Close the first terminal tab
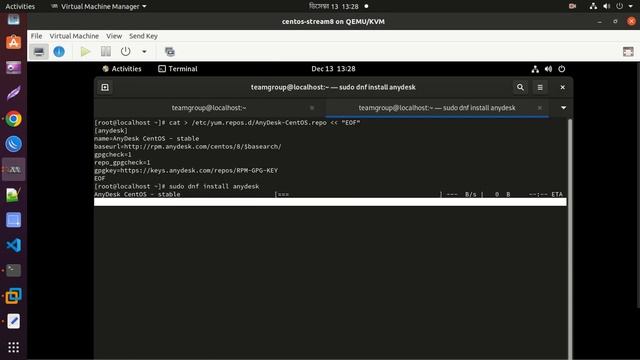Screen dimensions: 640x360 point(312,108)
